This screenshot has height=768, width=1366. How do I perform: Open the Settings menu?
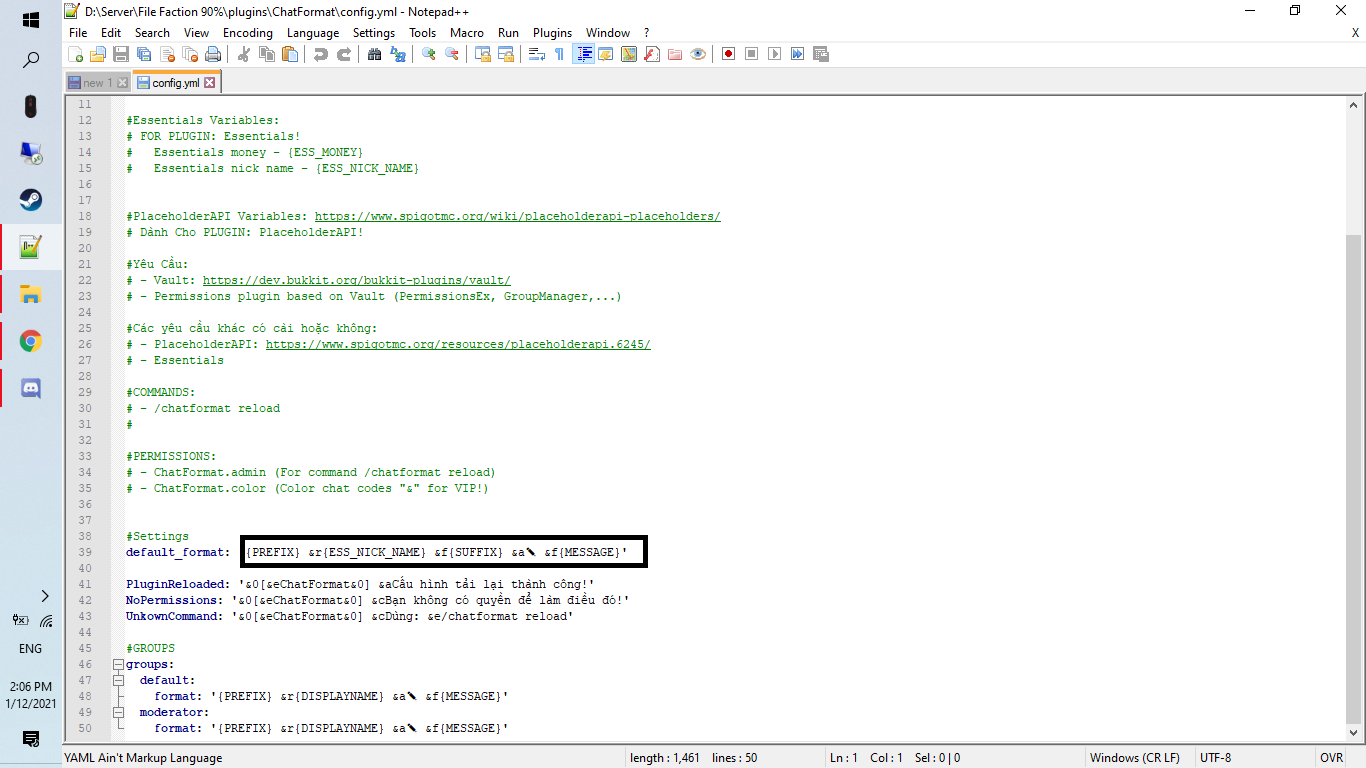click(374, 33)
